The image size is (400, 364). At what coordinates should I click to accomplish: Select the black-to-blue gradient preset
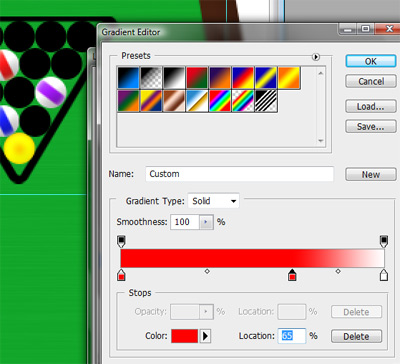click(128, 78)
